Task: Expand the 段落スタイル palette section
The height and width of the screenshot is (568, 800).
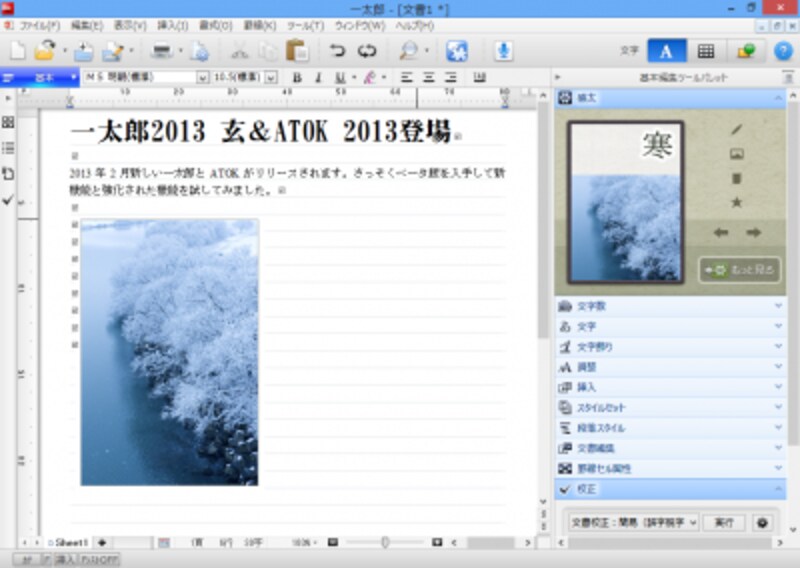Action: pyautogui.click(x=670, y=428)
